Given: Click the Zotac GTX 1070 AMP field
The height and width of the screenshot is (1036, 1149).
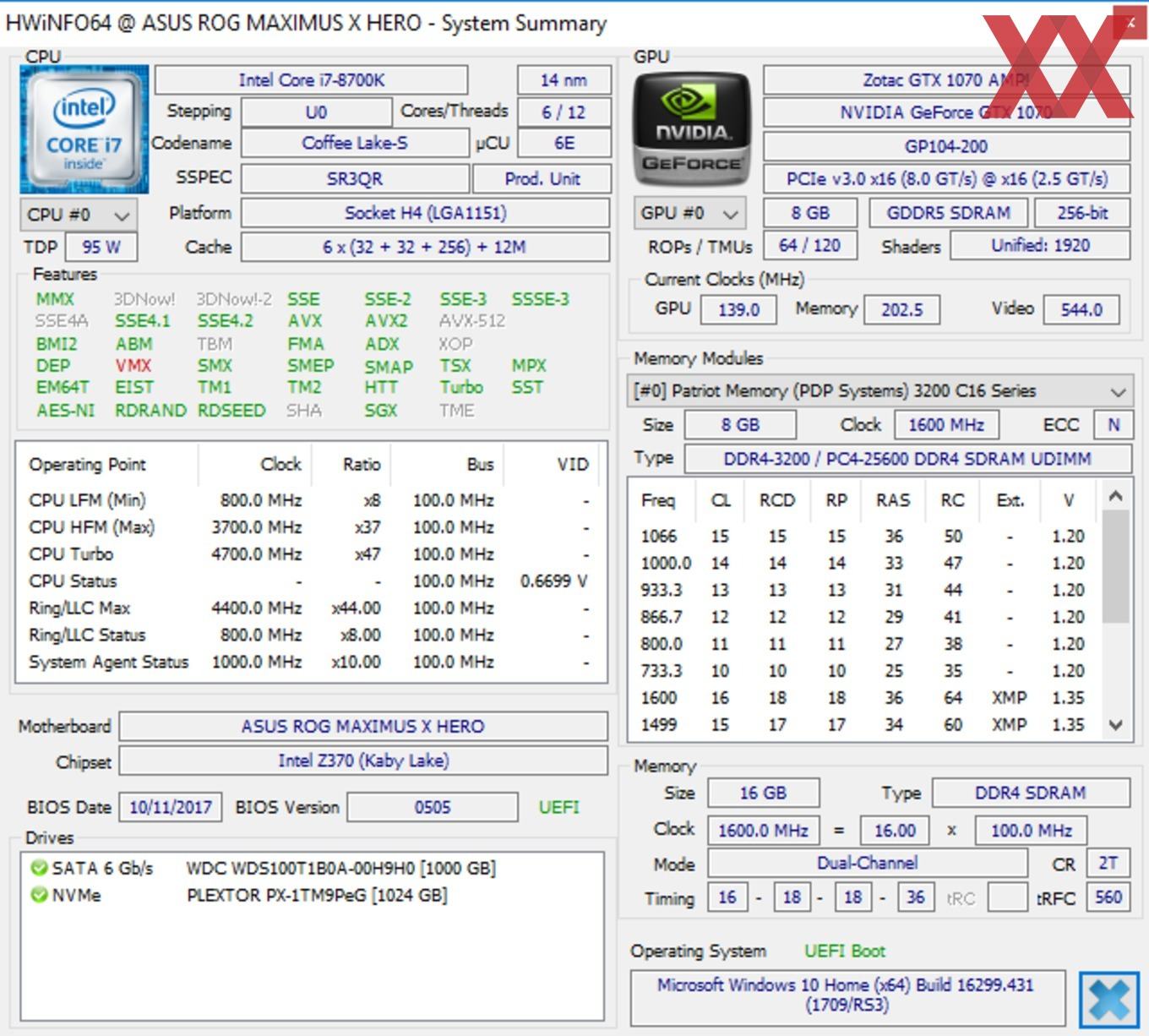Looking at the screenshot, I should click(946, 80).
